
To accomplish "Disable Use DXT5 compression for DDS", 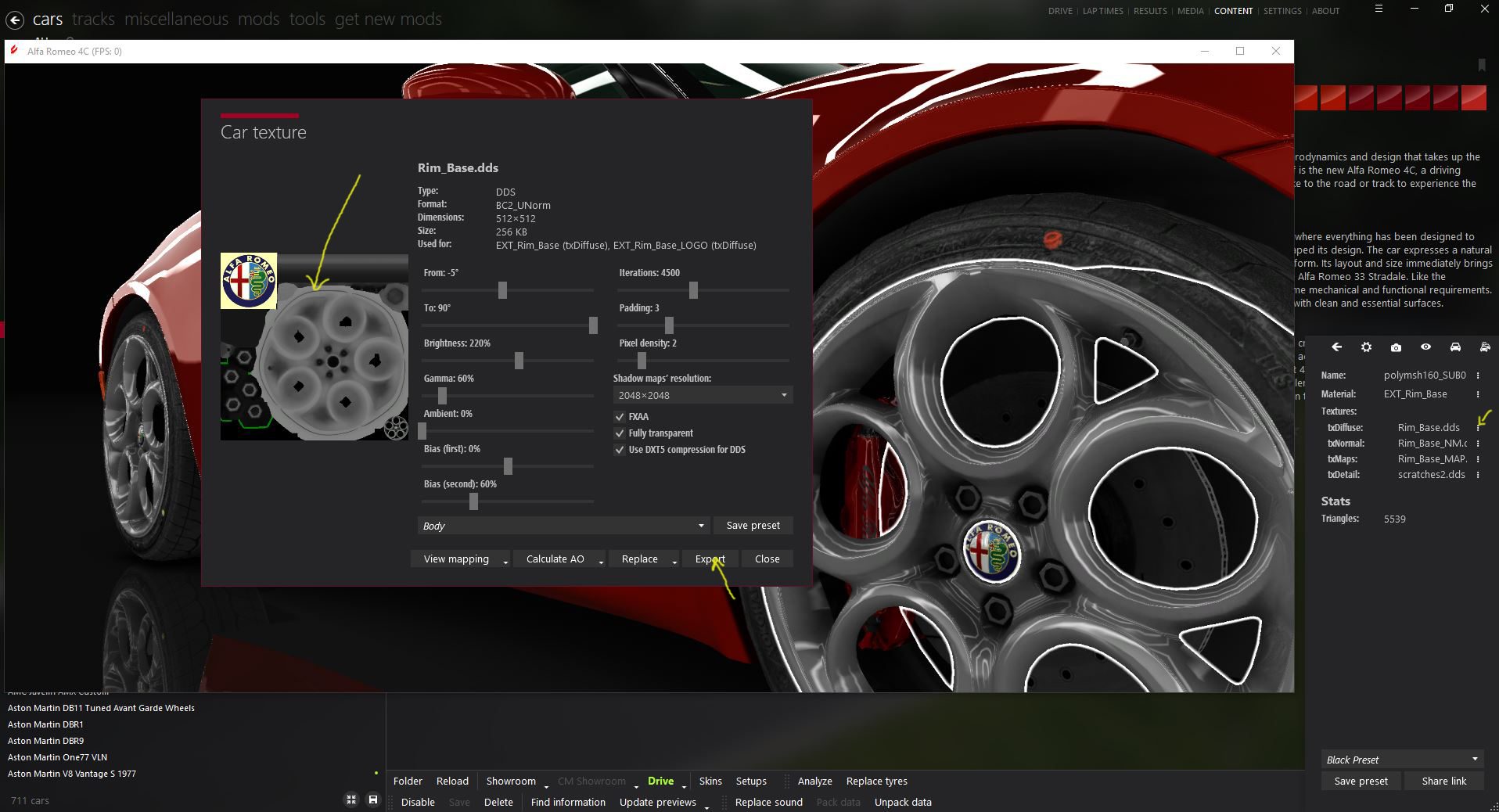I will coord(620,450).
